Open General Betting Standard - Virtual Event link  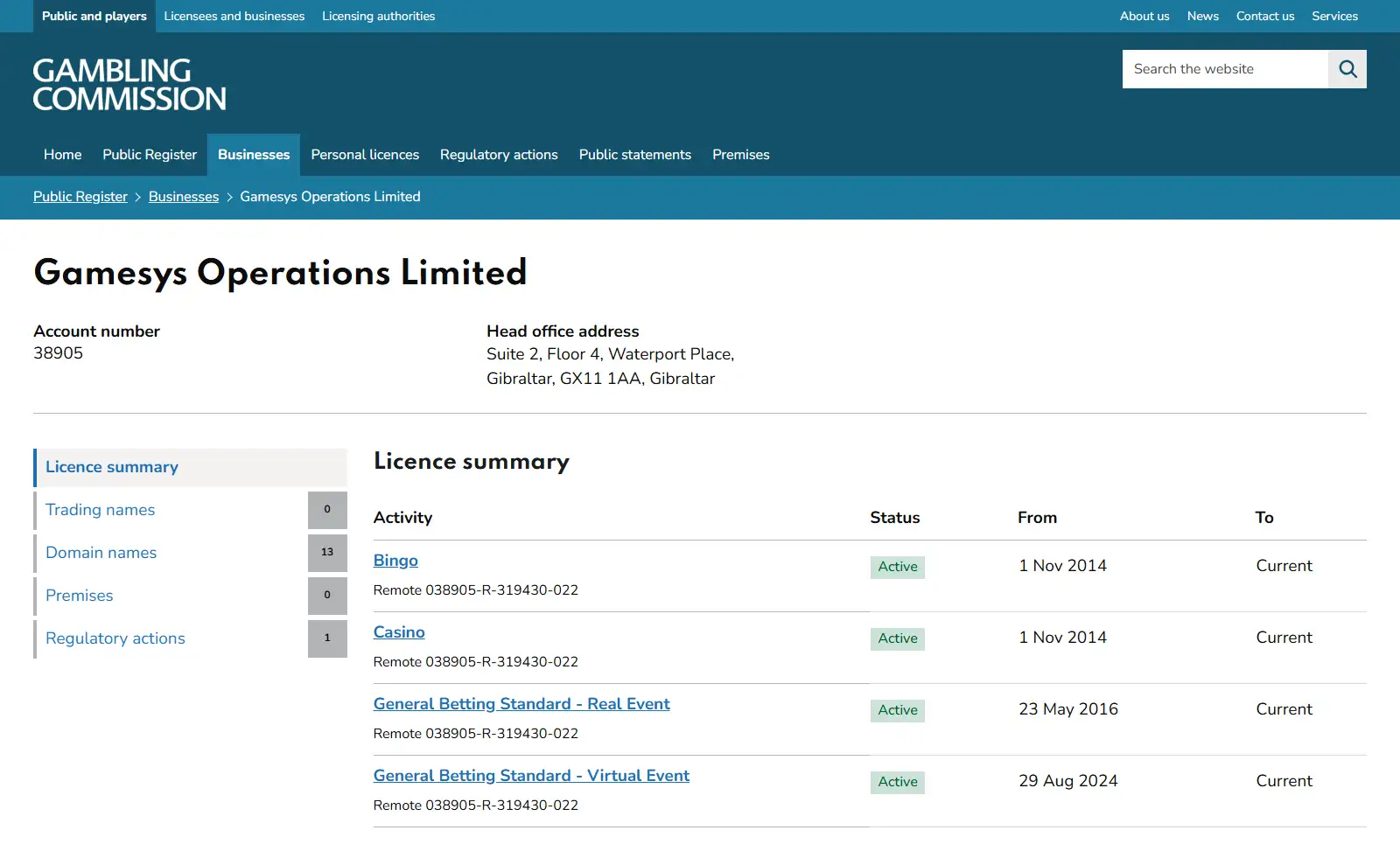pyautogui.click(x=531, y=776)
